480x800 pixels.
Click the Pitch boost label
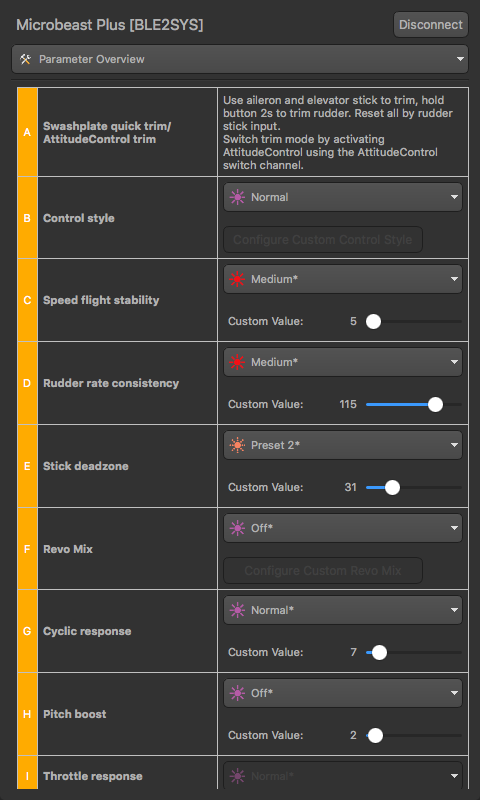(74, 714)
